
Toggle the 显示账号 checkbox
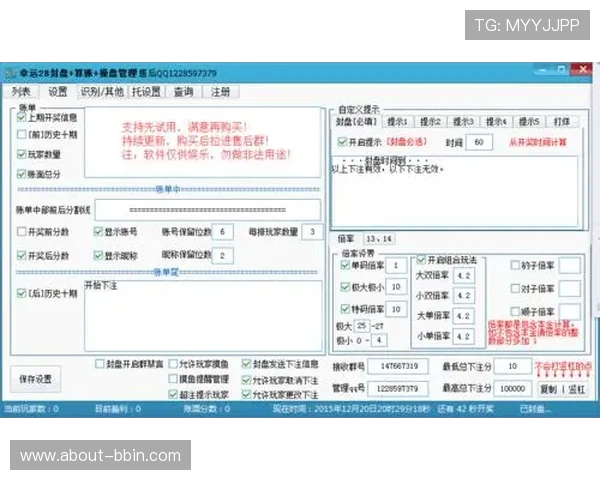click(98, 232)
